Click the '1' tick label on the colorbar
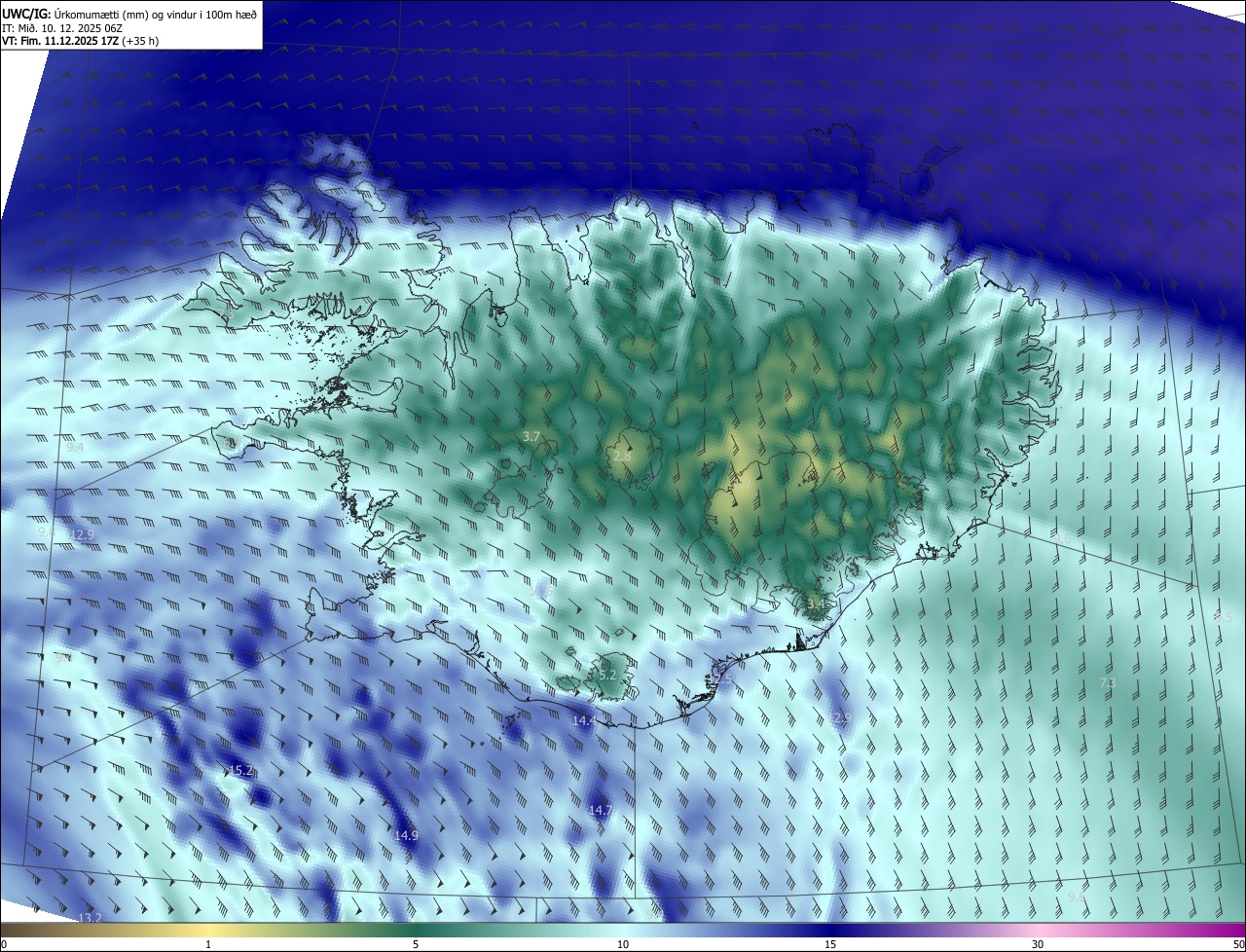The image size is (1246, 952). 208,945
